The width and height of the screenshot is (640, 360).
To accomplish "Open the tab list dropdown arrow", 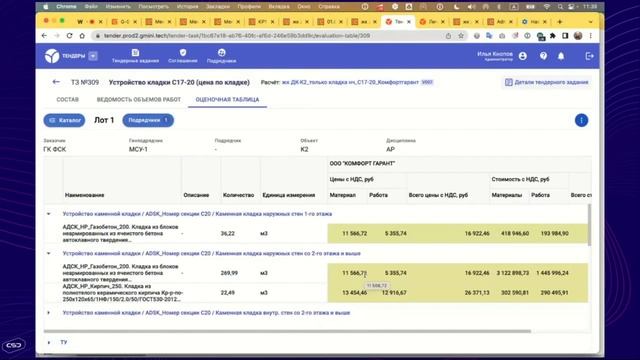I will 590,22.
